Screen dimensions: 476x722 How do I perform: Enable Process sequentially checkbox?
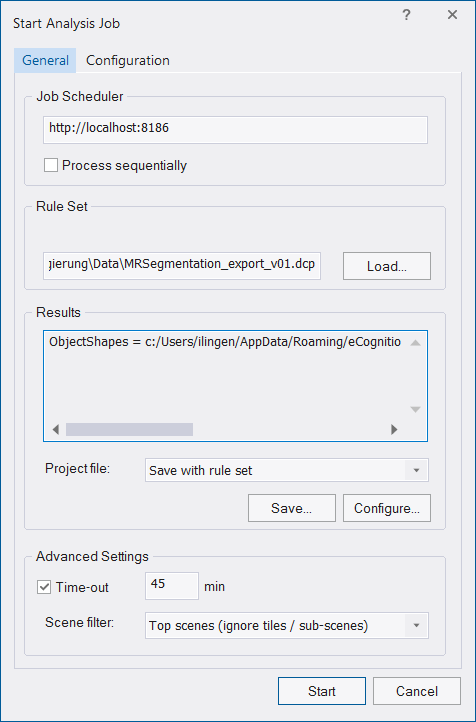click(x=51, y=165)
